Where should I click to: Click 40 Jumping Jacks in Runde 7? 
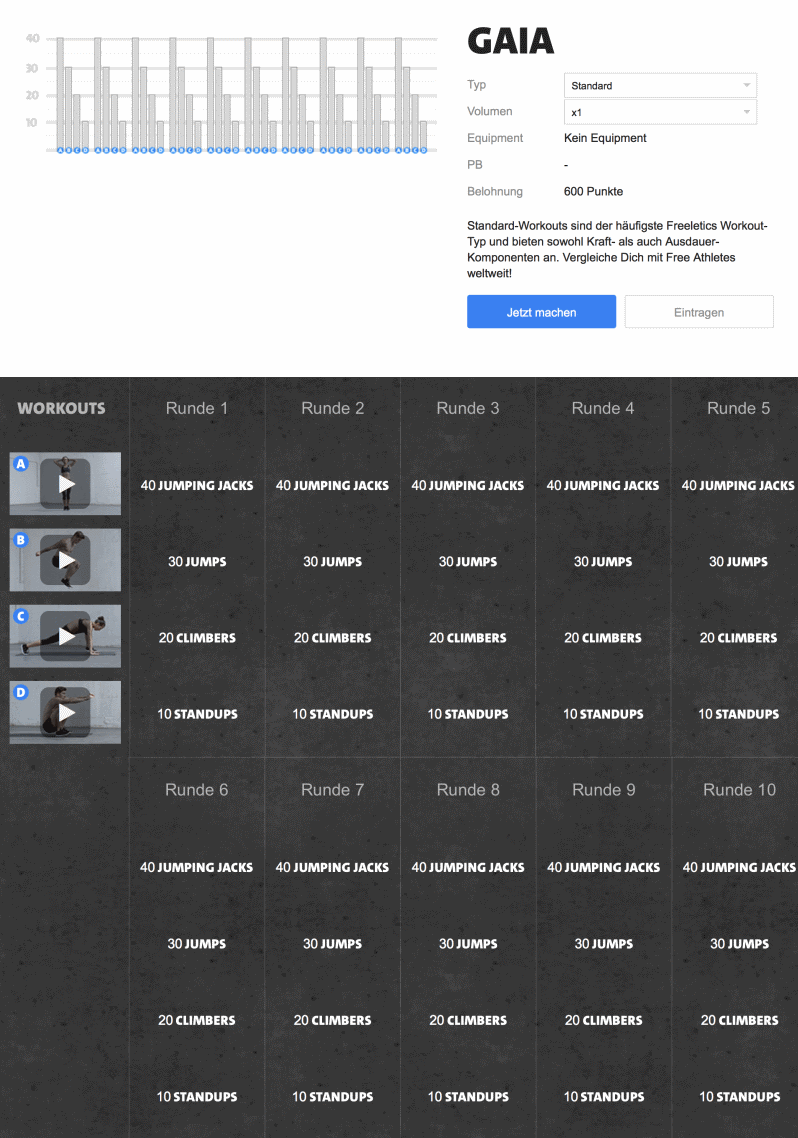pyautogui.click(x=332, y=867)
